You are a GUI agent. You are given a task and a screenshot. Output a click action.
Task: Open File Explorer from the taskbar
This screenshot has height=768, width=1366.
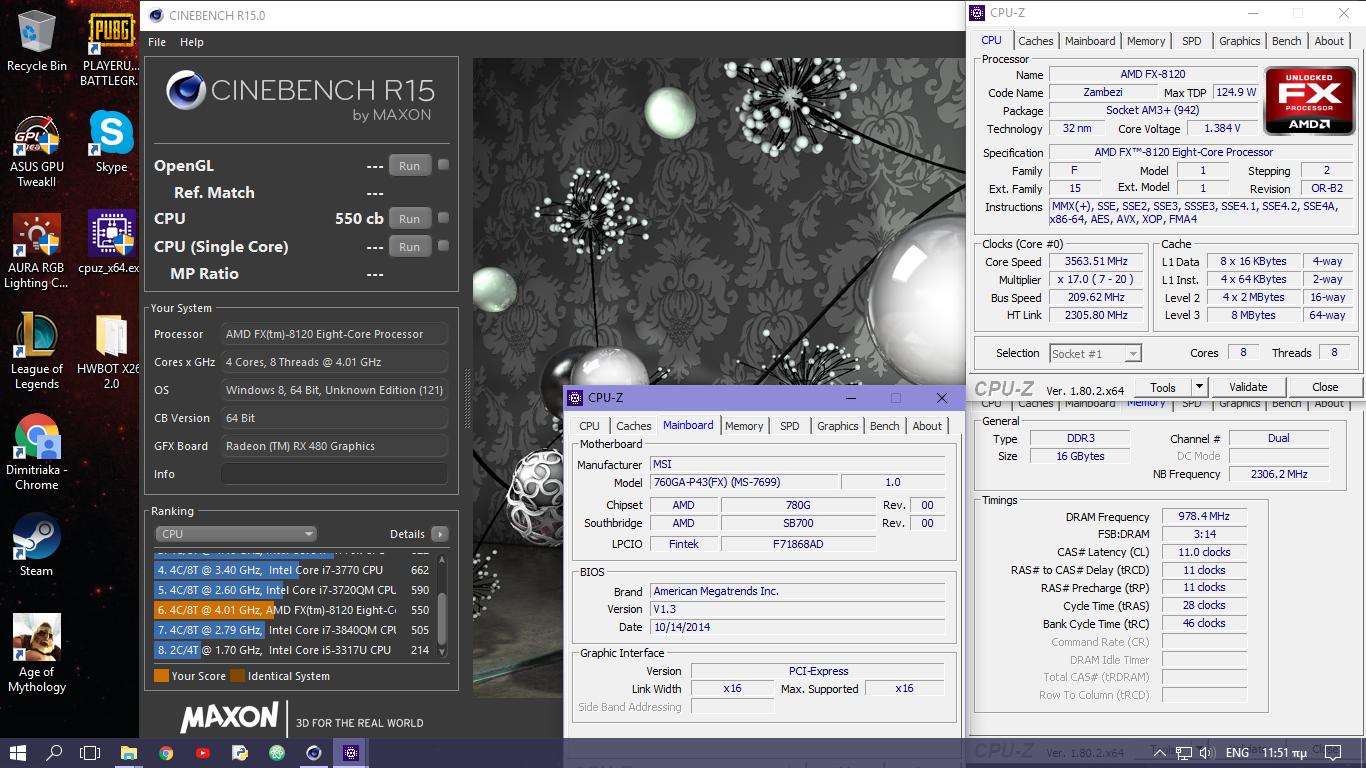pyautogui.click(x=129, y=753)
